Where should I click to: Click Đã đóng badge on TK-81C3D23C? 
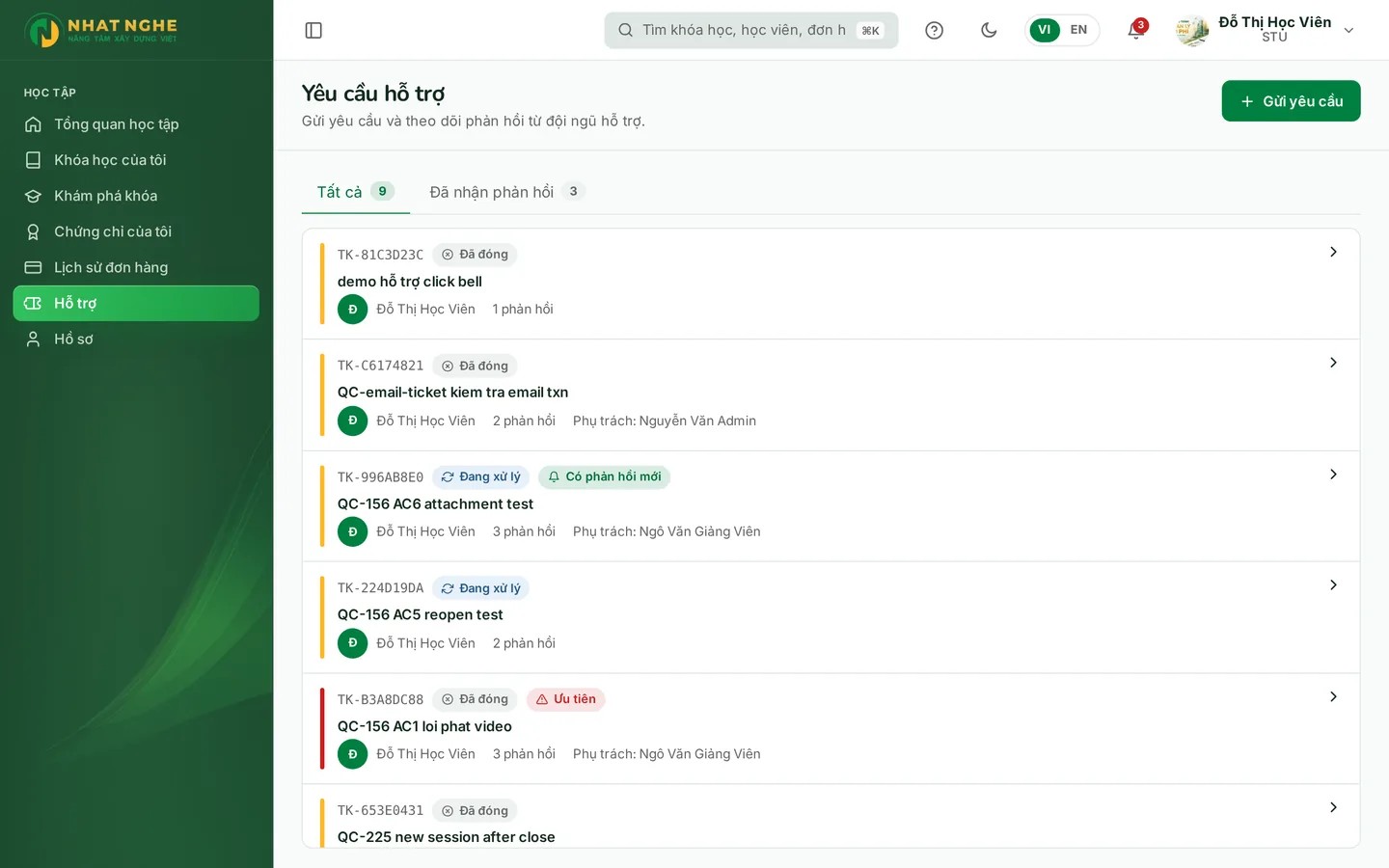475,255
